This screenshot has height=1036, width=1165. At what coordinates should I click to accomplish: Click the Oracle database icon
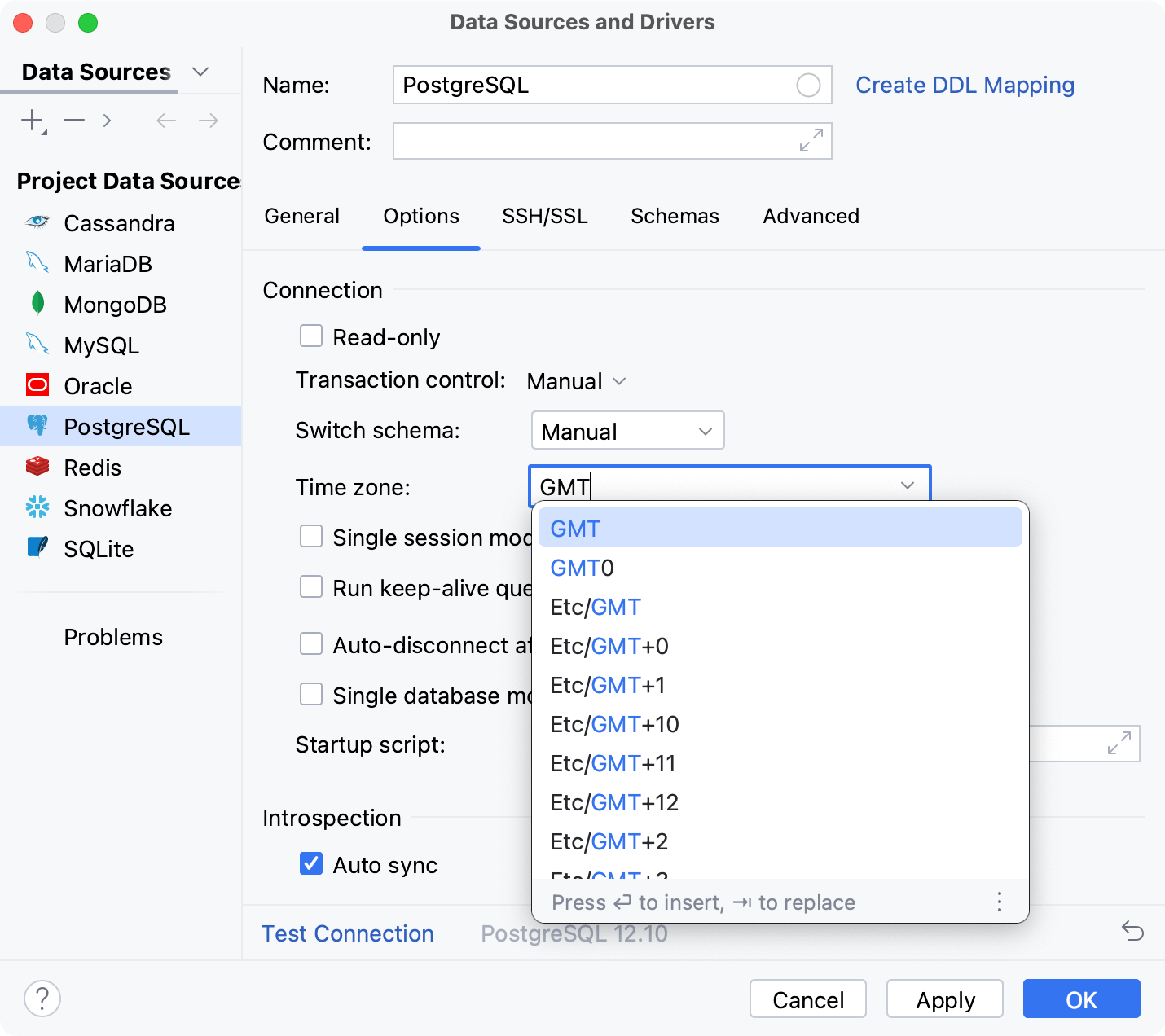(37, 385)
